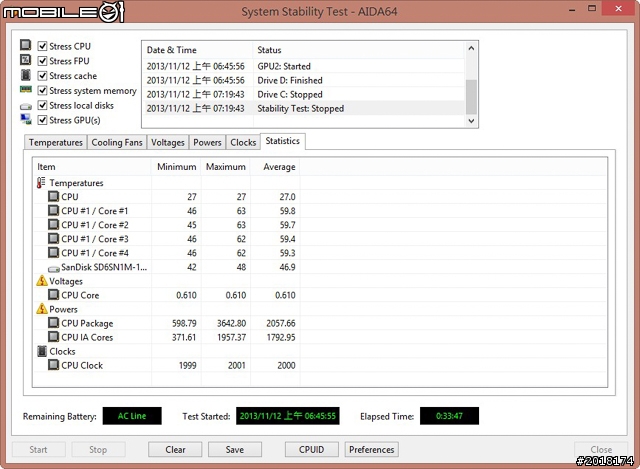Toggle the Stress CPU checkbox

(42, 46)
